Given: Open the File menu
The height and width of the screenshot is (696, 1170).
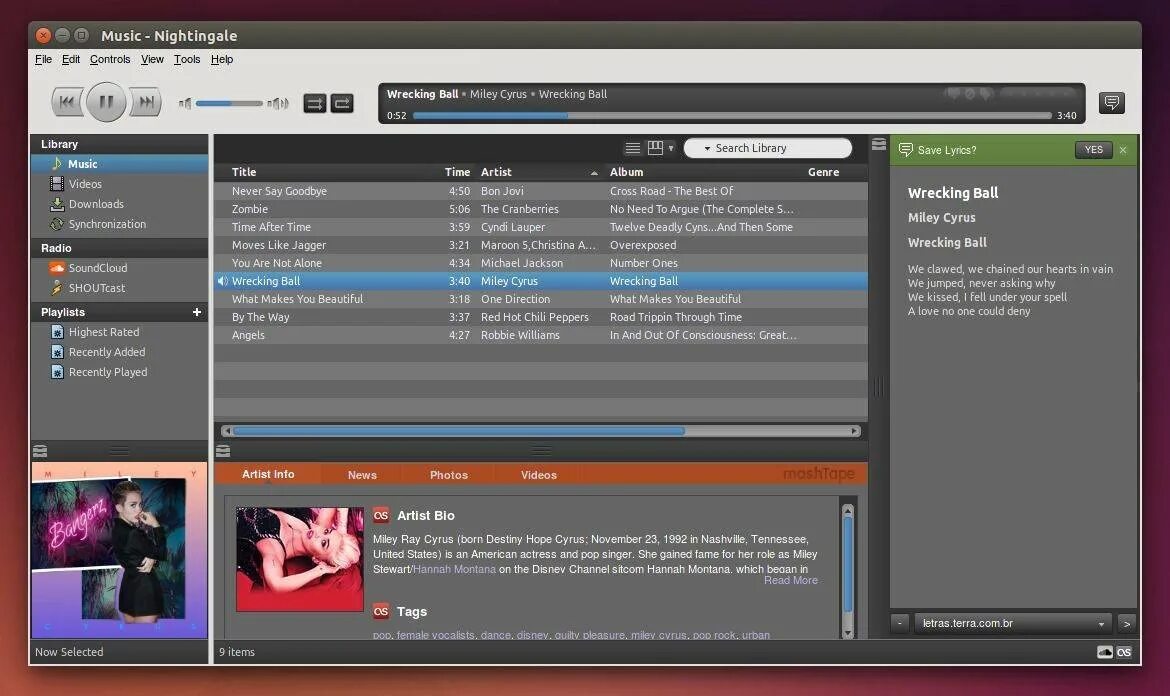Looking at the screenshot, I should point(43,59).
